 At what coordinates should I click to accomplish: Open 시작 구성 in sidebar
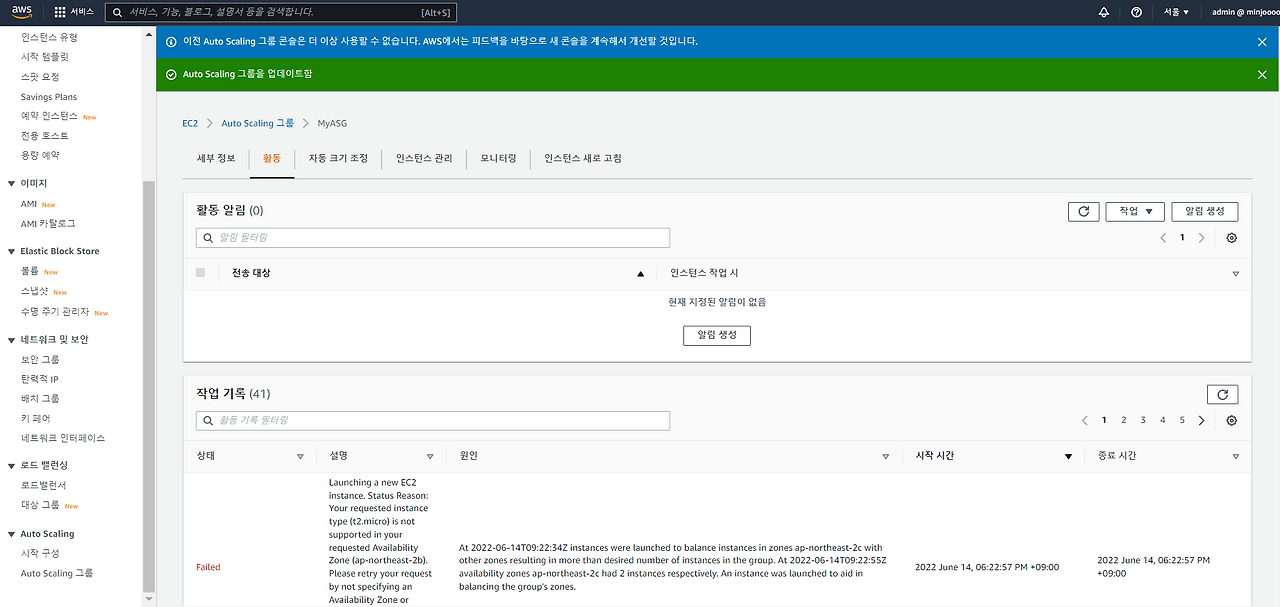click(40, 554)
